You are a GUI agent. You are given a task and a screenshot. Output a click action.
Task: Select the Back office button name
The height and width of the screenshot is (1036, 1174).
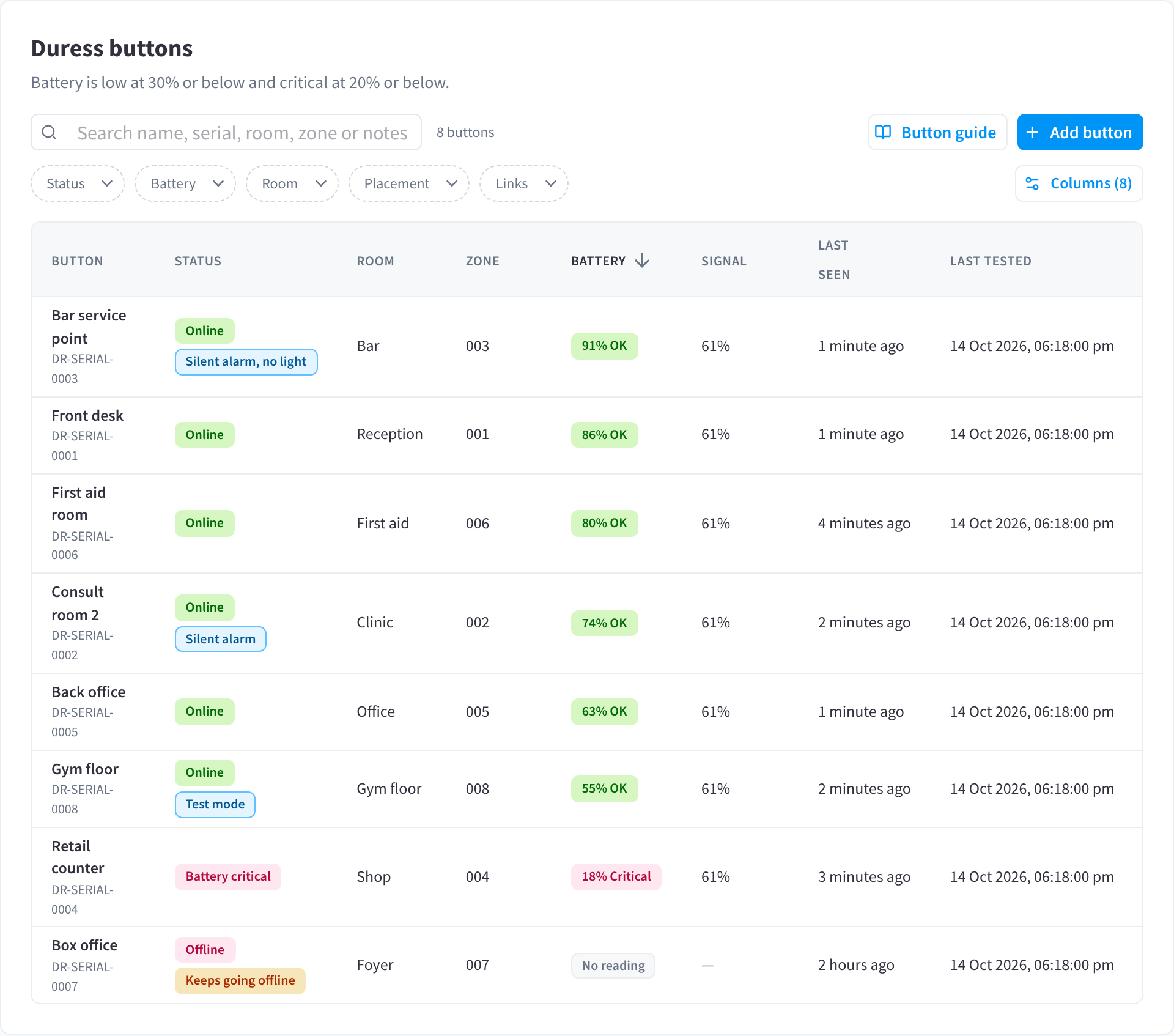pyautogui.click(x=89, y=692)
